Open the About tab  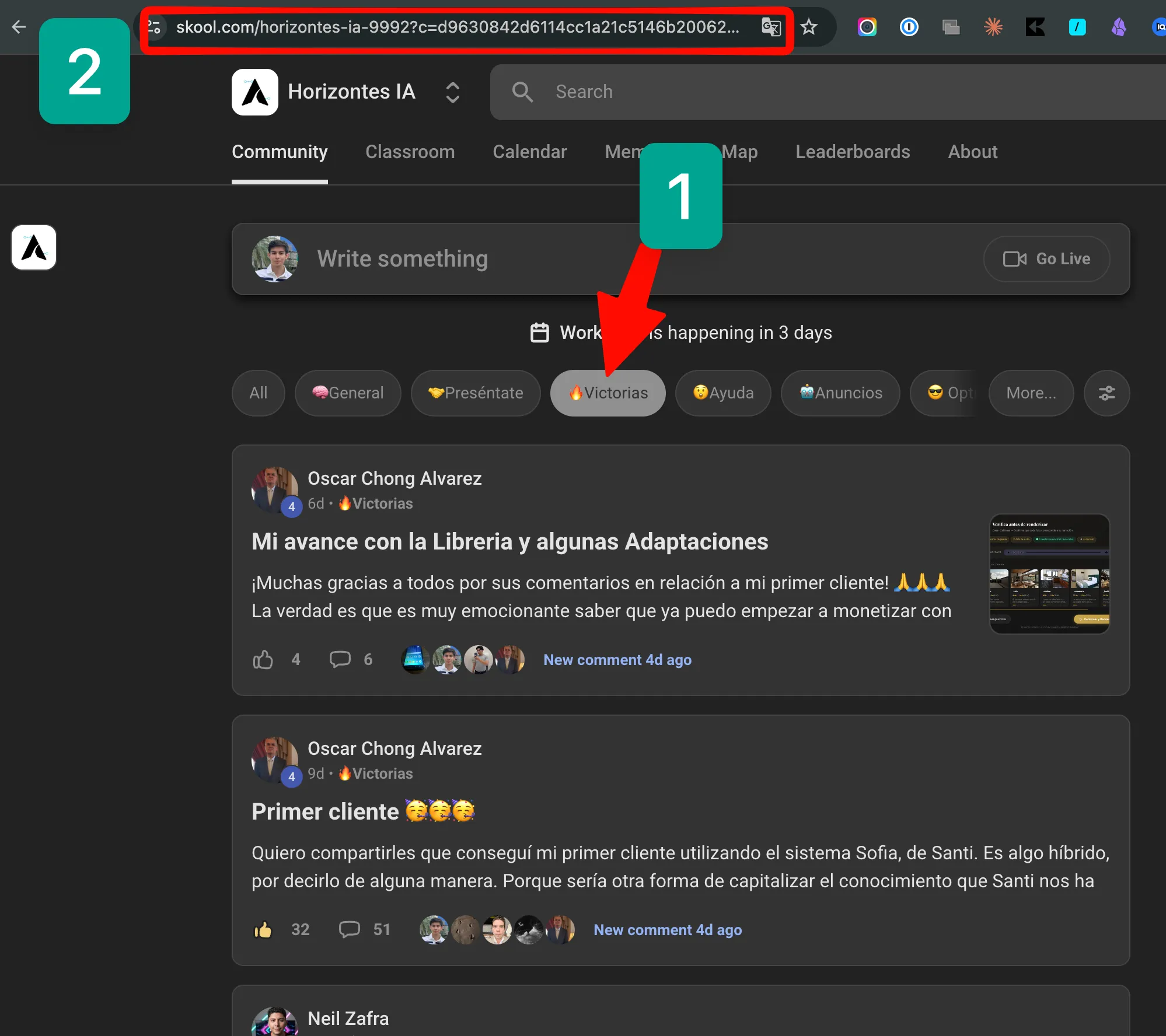tap(973, 152)
